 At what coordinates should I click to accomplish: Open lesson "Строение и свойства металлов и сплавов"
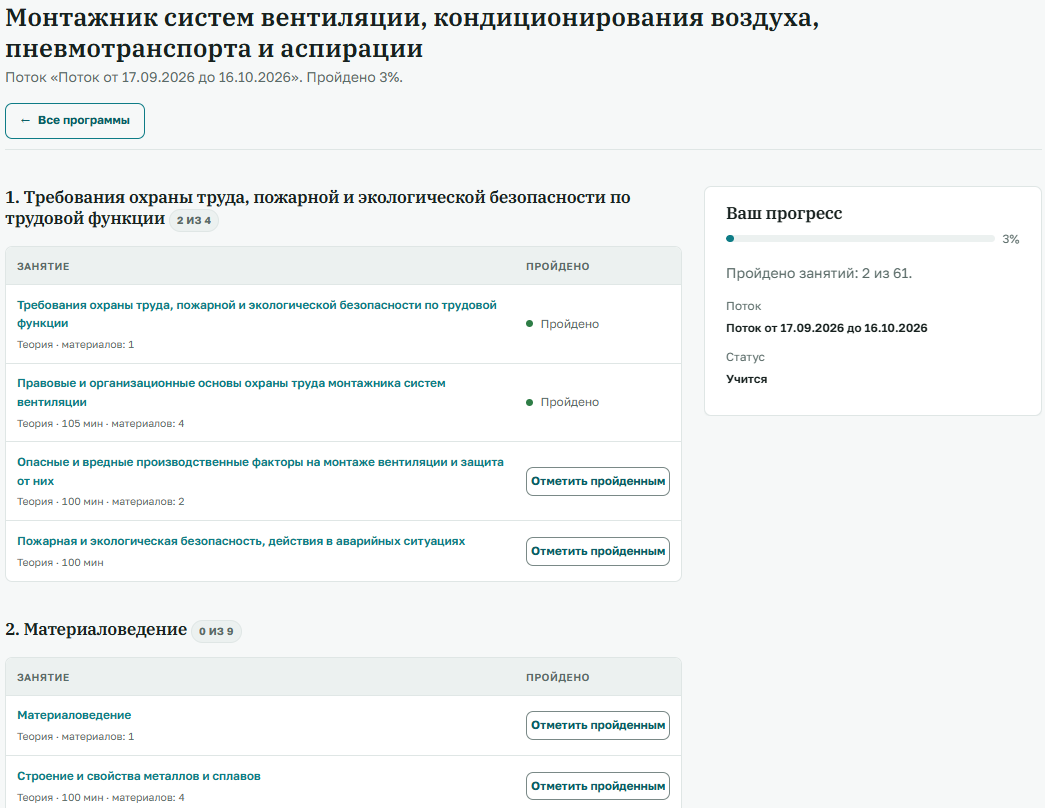coord(139,776)
